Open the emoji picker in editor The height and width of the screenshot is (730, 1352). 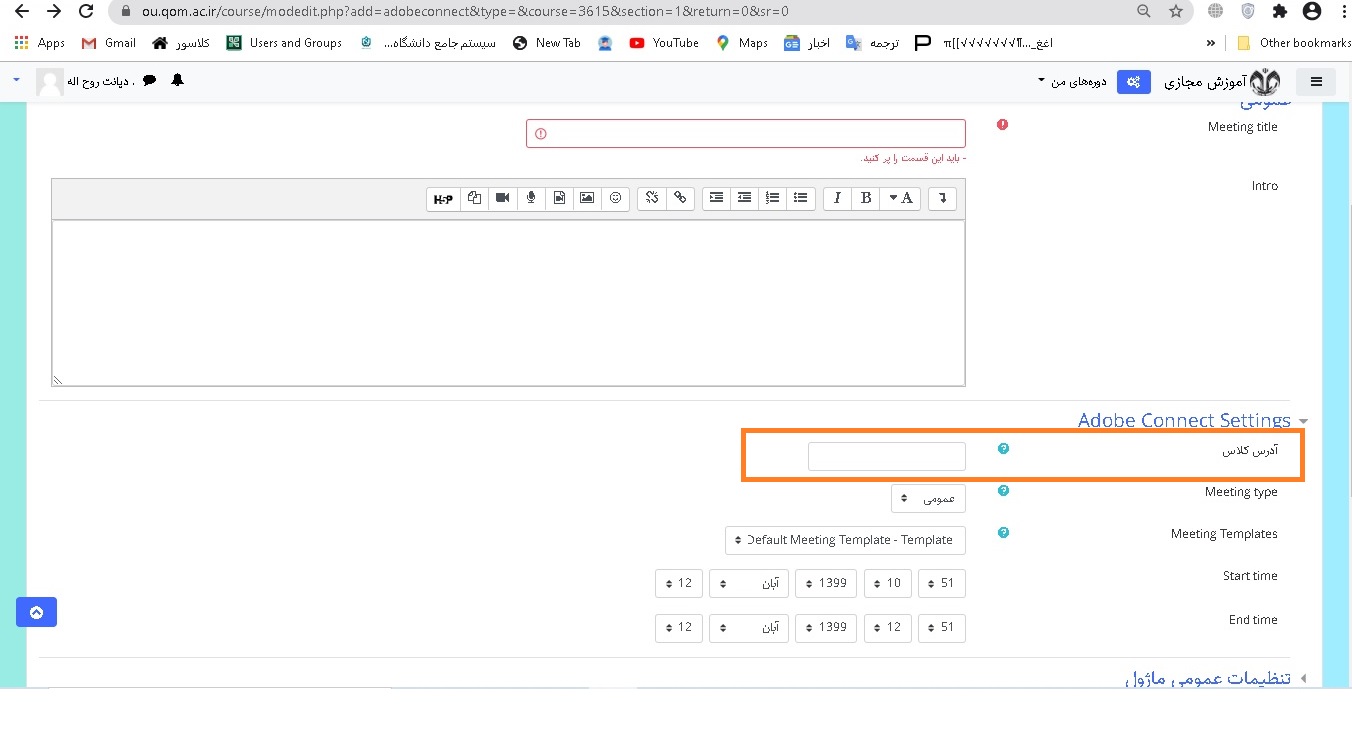(x=615, y=198)
